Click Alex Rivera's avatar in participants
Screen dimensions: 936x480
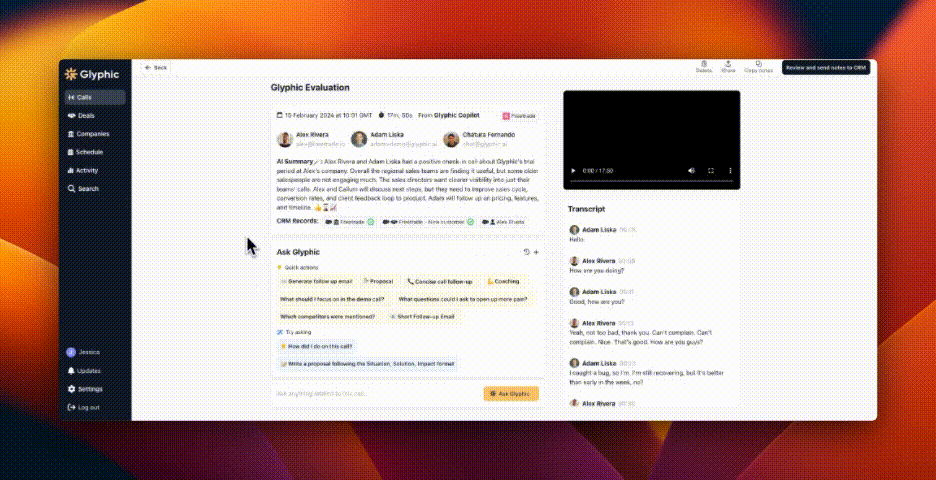pyautogui.click(x=285, y=140)
